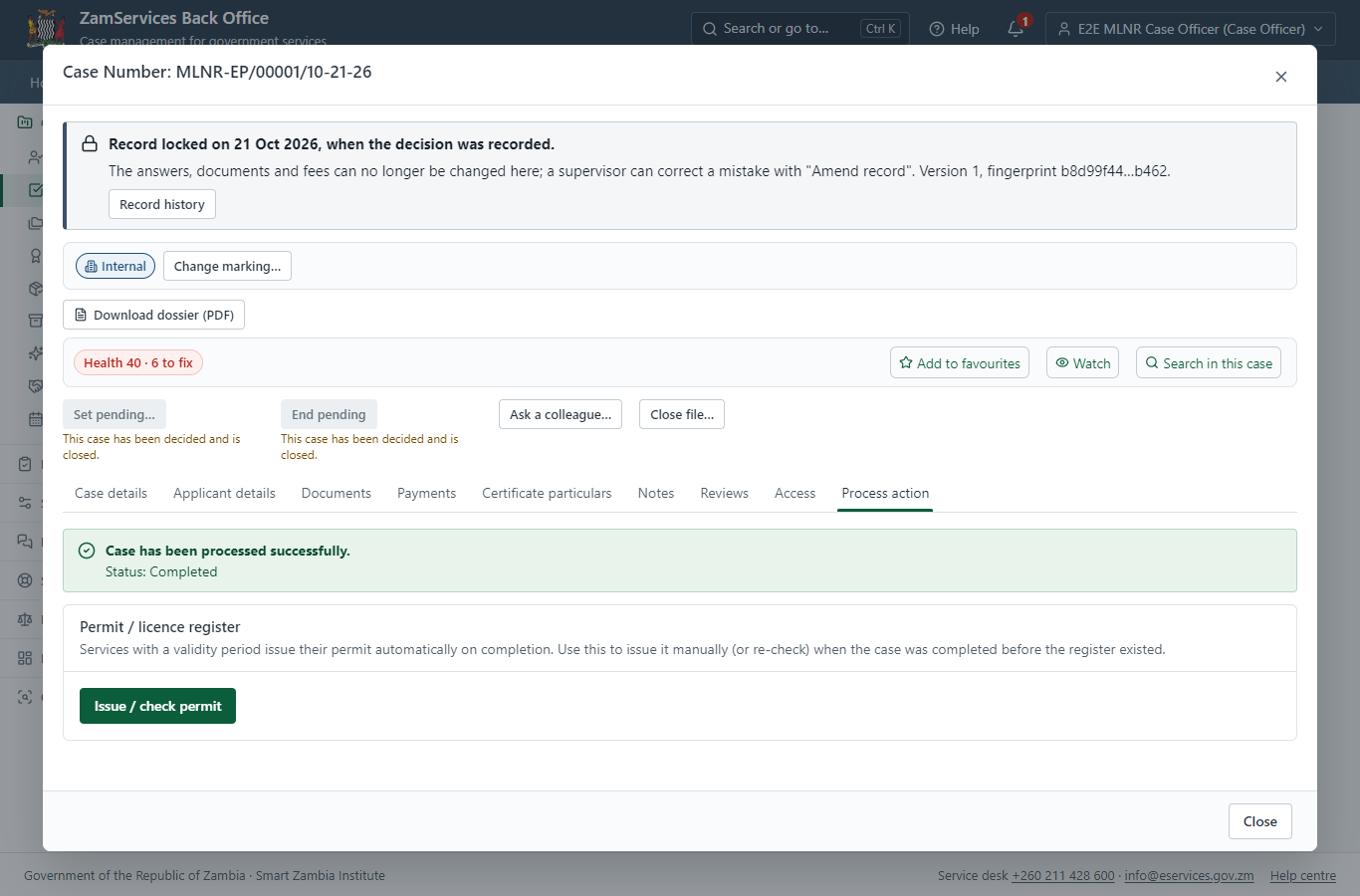Click the chart panel icon atop the sidebar
Viewport: 1360px width, 896px height.
pyautogui.click(x=25, y=122)
